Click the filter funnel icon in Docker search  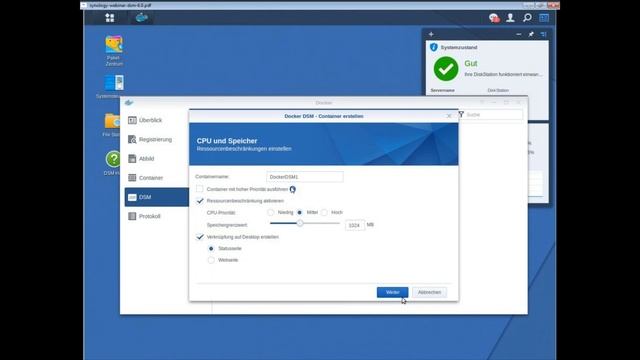(x=461, y=114)
